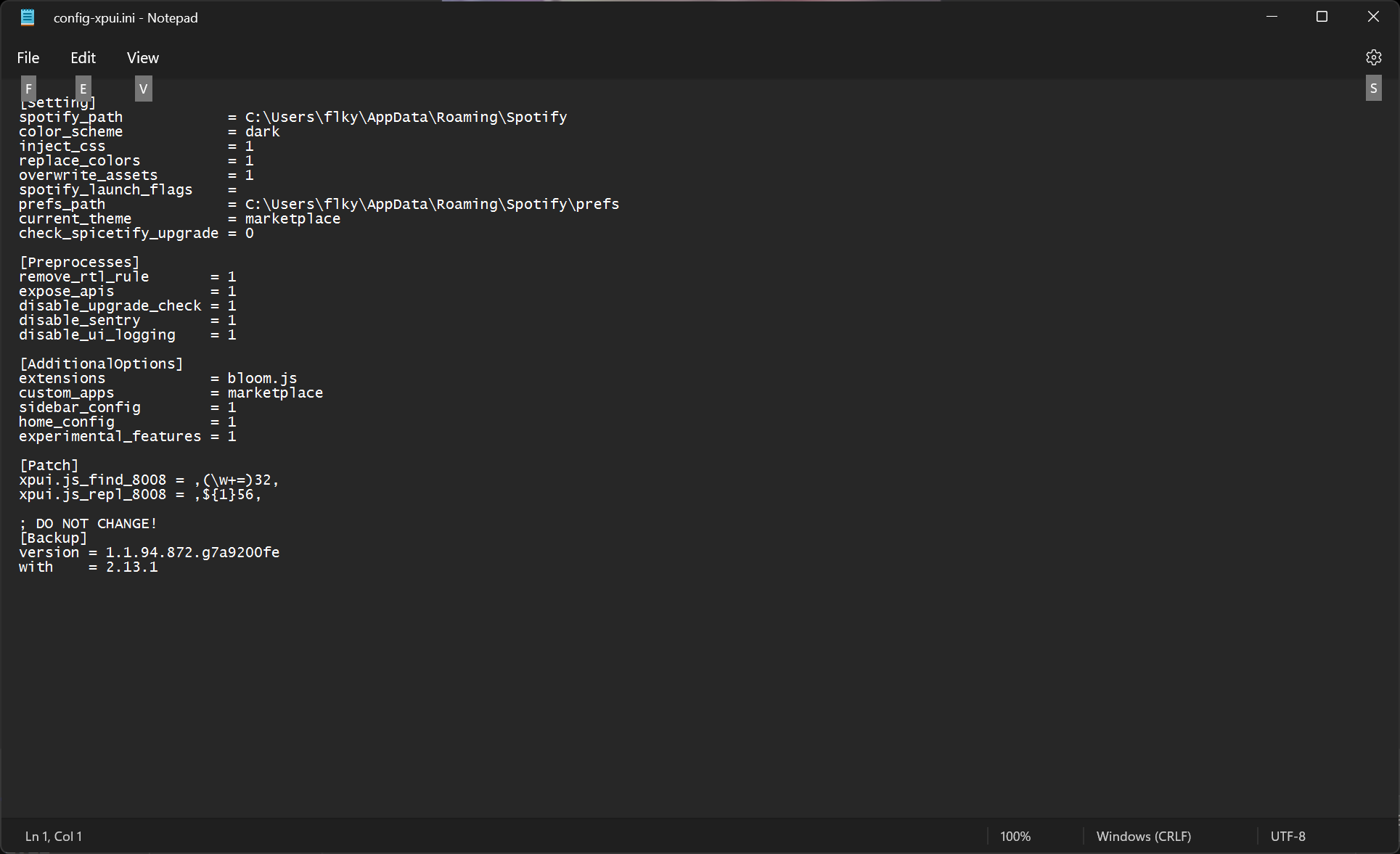Open the View menu
Screen dimensions: 1400x854
(x=142, y=57)
